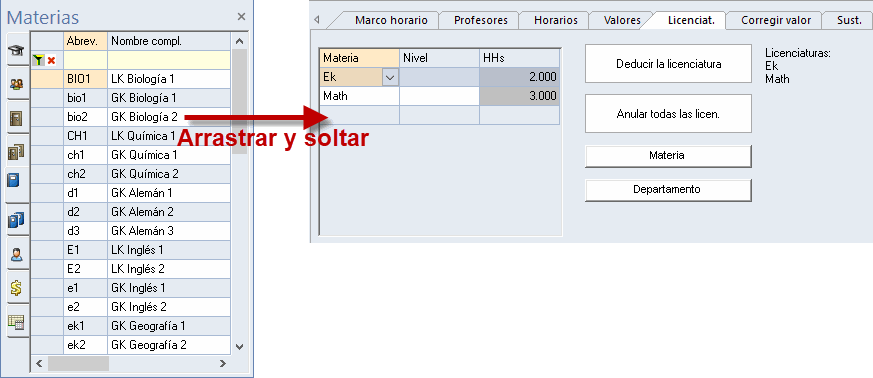Open the stacked blue books subject groups tab
Image resolution: width=873 pixels, height=378 pixels.
(17, 221)
